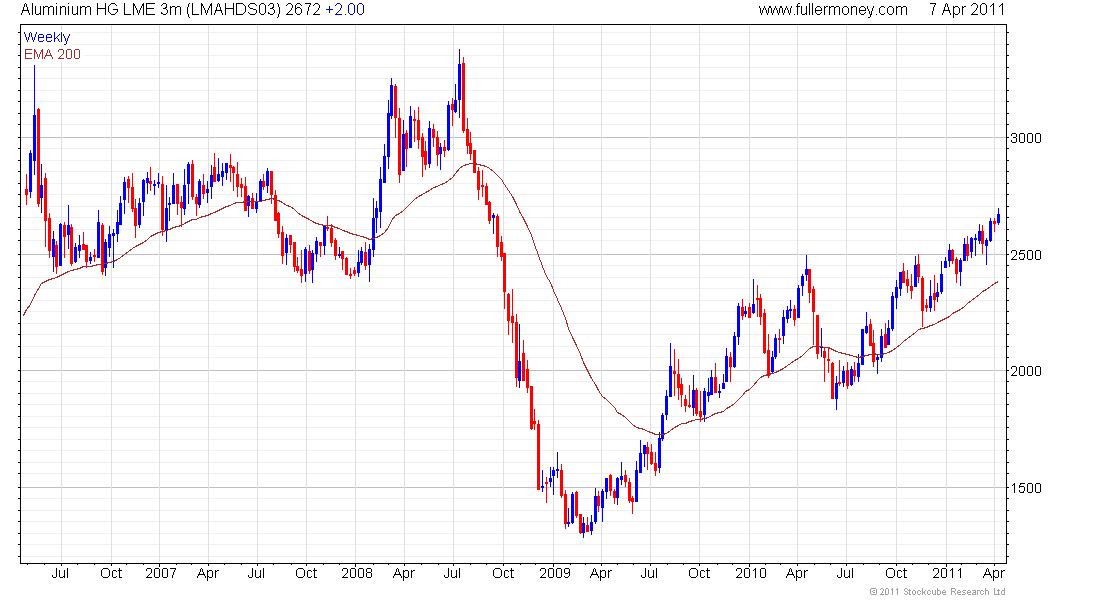The image size is (1100, 600).
Task: Click the 'Oct' label just before 2011
Action: tap(896, 573)
